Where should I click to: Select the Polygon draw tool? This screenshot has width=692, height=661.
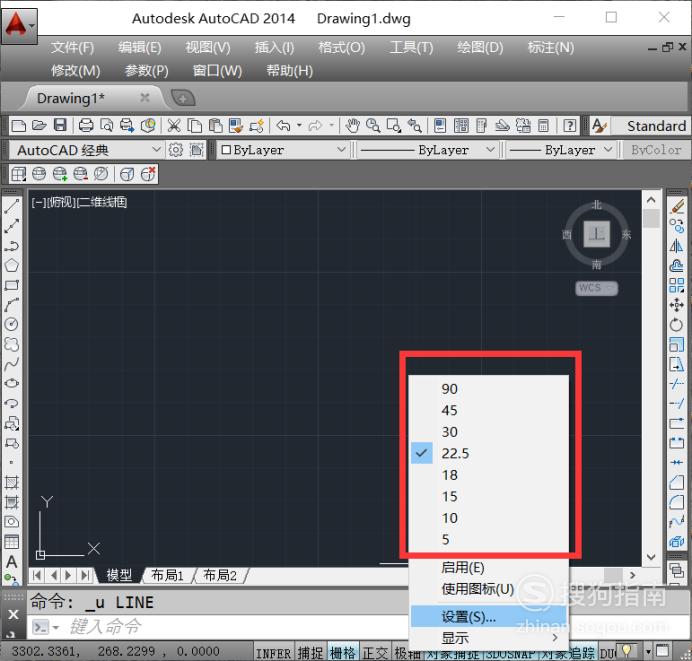click(x=11, y=265)
